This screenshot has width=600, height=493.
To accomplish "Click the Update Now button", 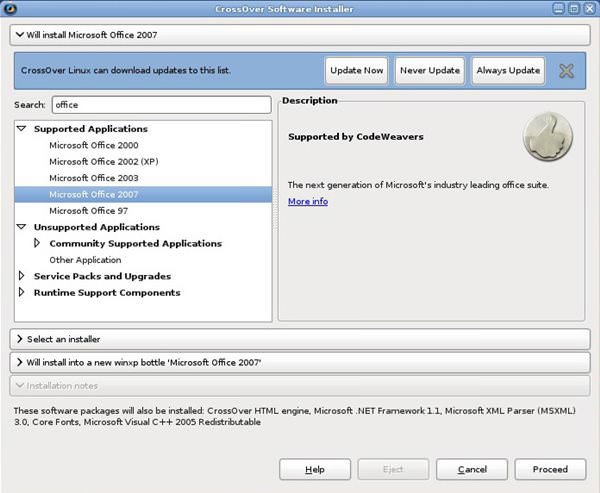I will click(357, 70).
